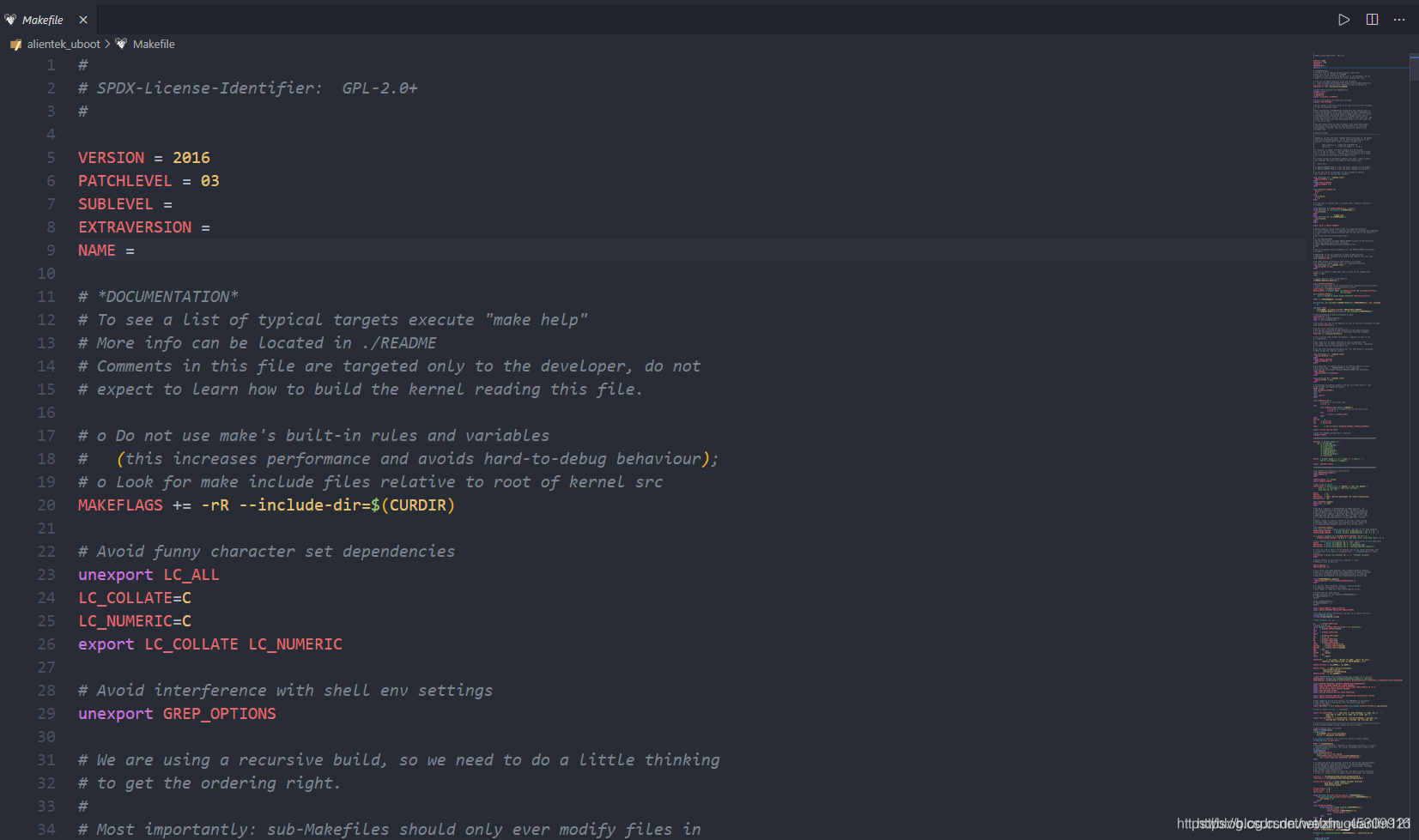The width and height of the screenshot is (1419, 840).
Task: Open the Makefile breadcrumb item
Action: (154, 44)
